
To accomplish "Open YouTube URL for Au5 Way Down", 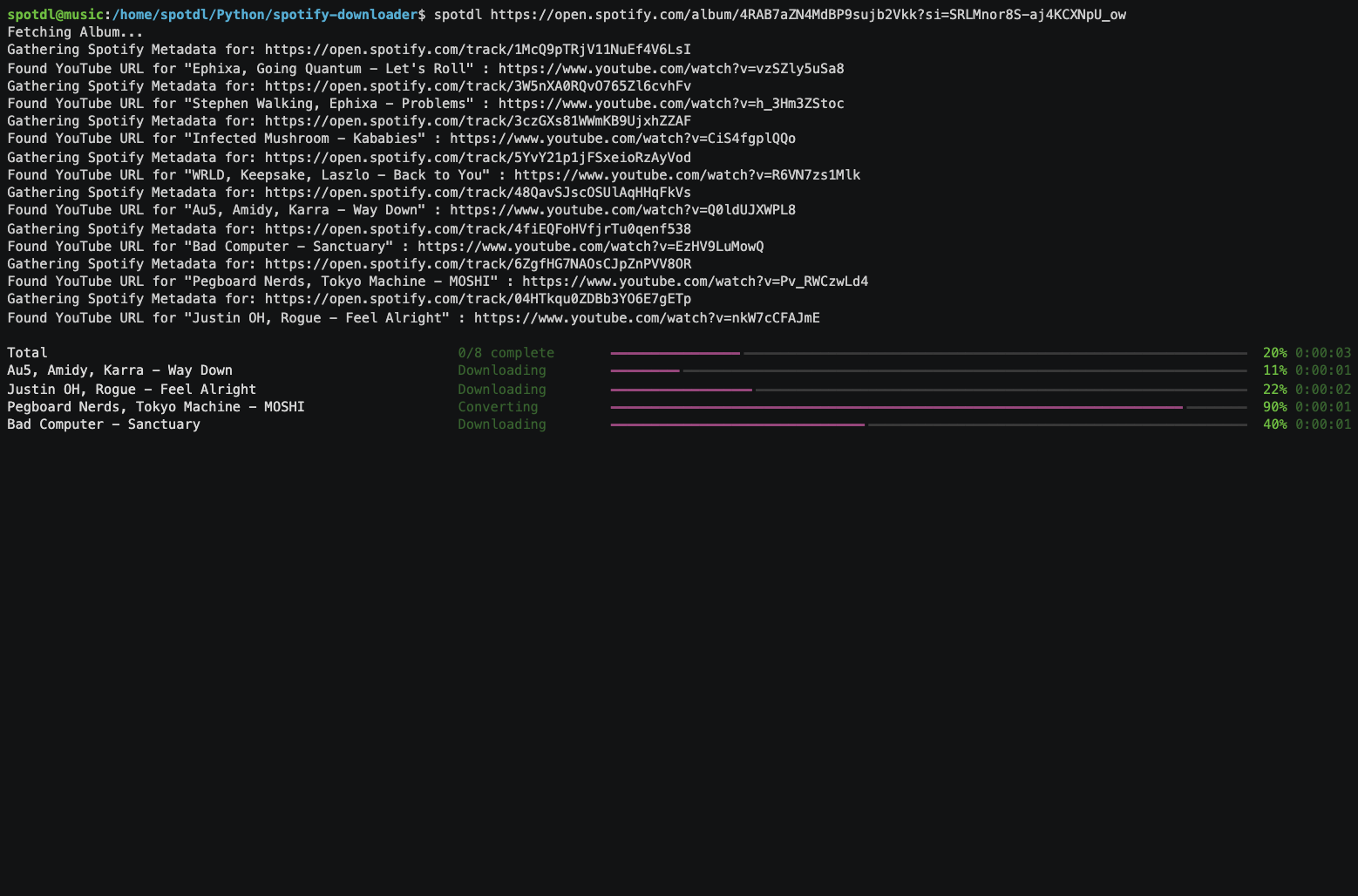I will pos(622,210).
